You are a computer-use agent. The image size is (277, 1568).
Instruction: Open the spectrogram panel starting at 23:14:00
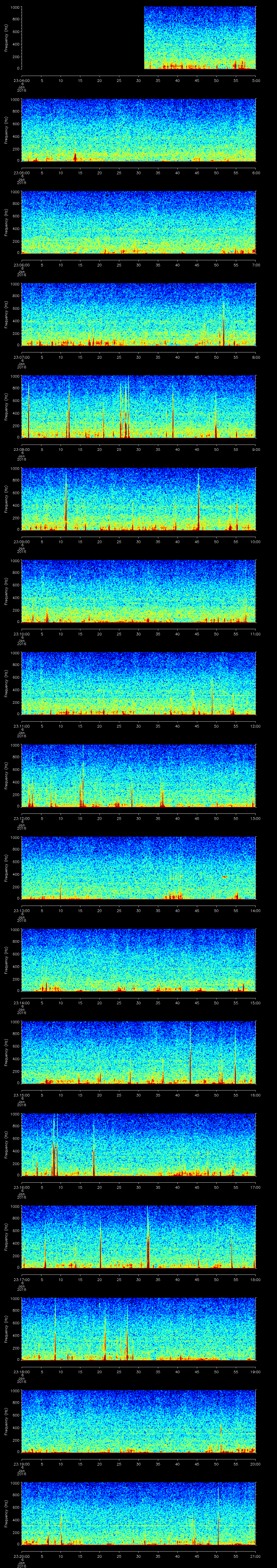(x=139, y=960)
